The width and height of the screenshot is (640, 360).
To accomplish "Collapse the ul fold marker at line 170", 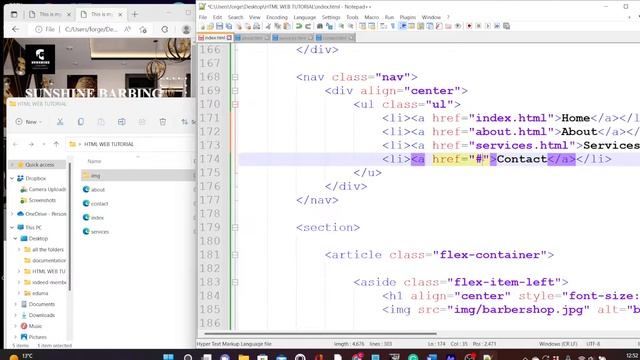I will pyautogui.click(x=235, y=104).
